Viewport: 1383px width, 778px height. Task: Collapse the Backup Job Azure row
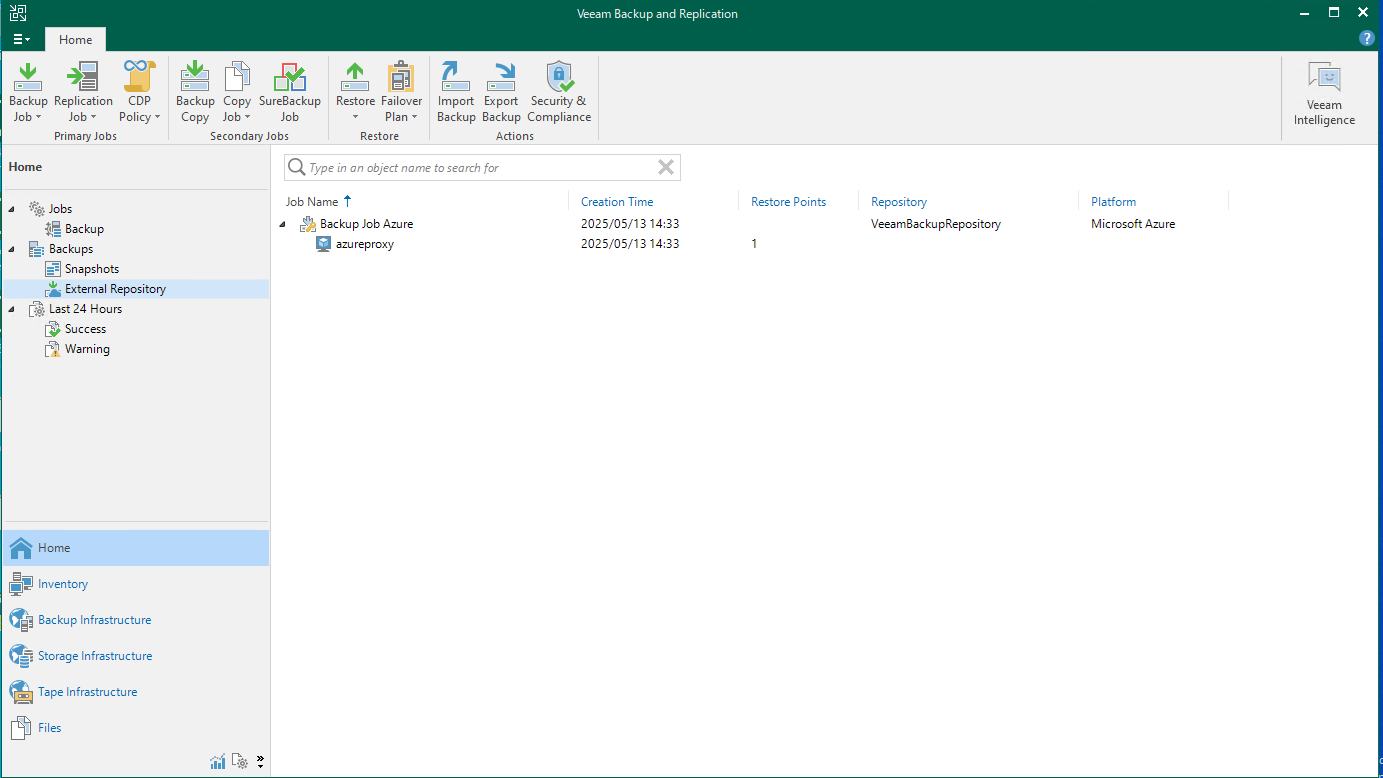point(283,224)
